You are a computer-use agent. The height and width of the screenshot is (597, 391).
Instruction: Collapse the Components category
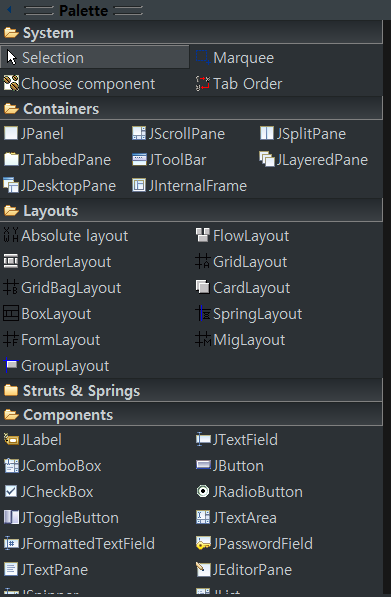point(191,415)
